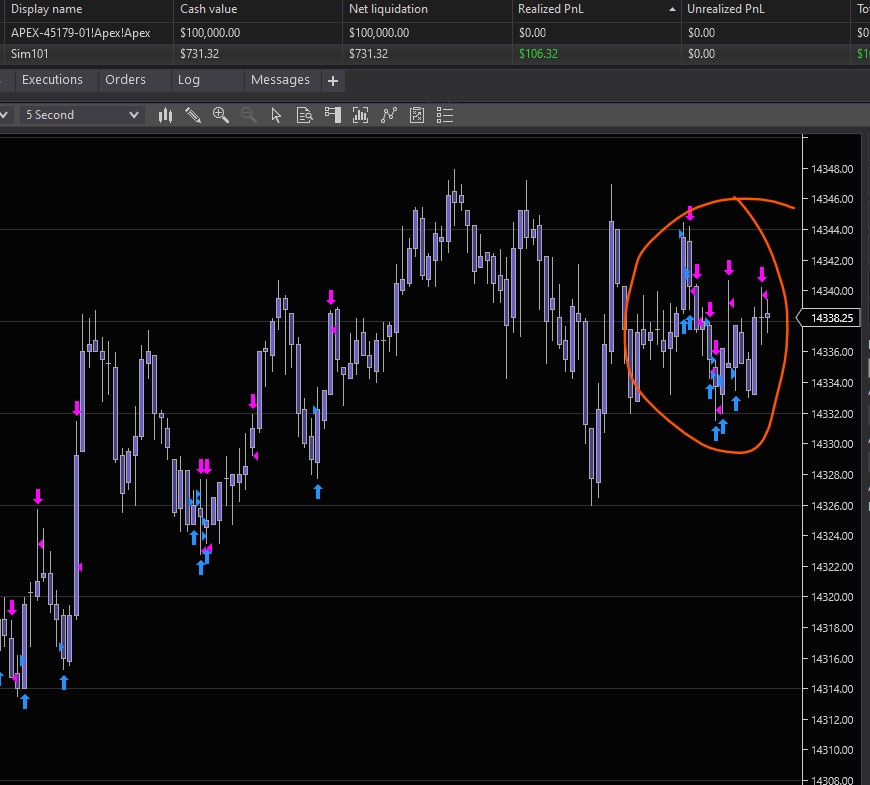The width and height of the screenshot is (870, 785).
Task: Toggle the Chart Trader panel icon
Action: tap(333, 115)
